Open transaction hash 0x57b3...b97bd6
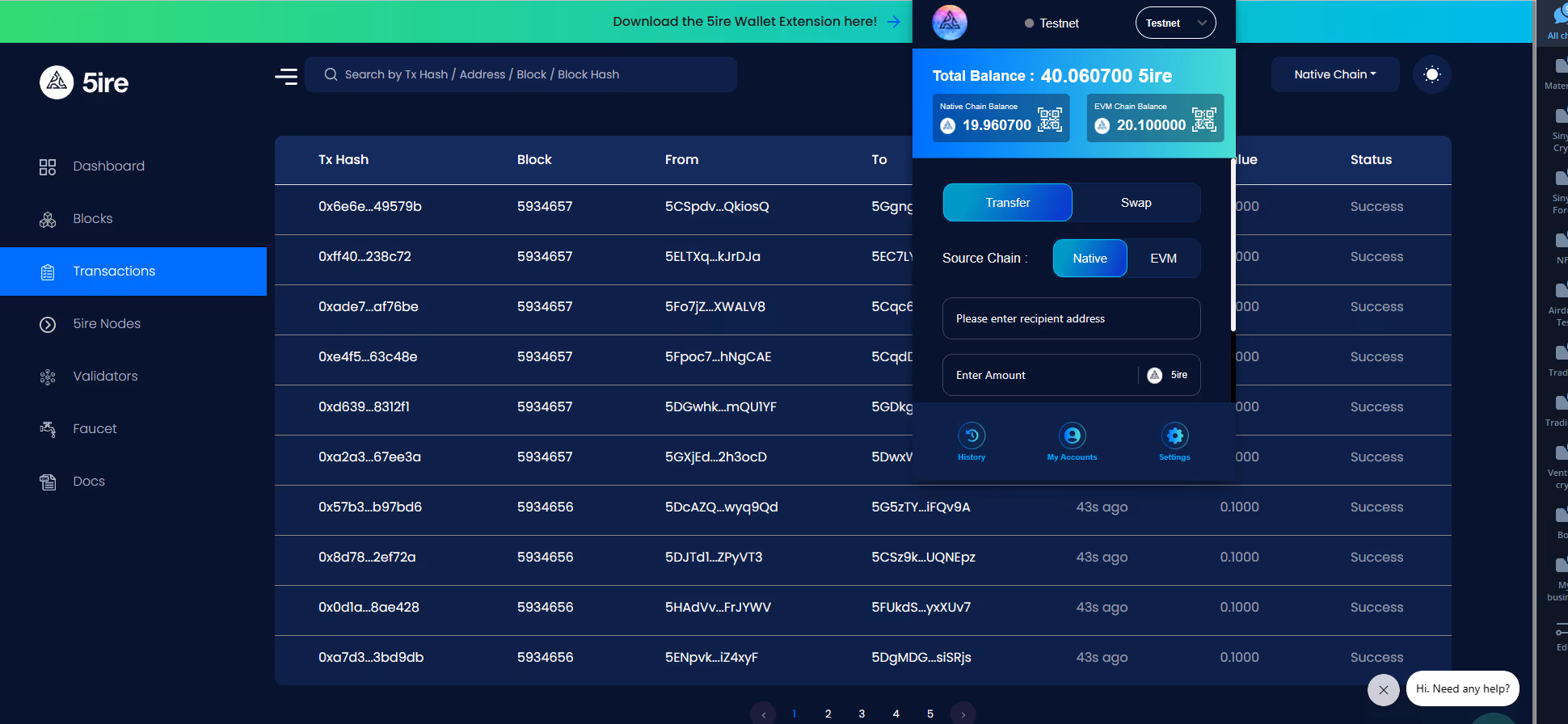Image resolution: width=1568 pixels, height=724 pixels. [370, 507]
